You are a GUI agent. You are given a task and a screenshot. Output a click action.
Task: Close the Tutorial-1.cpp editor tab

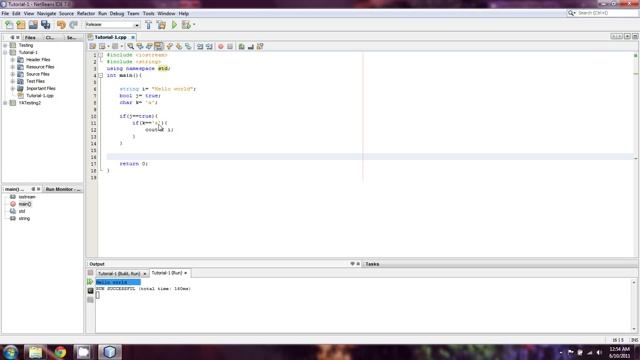pos(133,38)
